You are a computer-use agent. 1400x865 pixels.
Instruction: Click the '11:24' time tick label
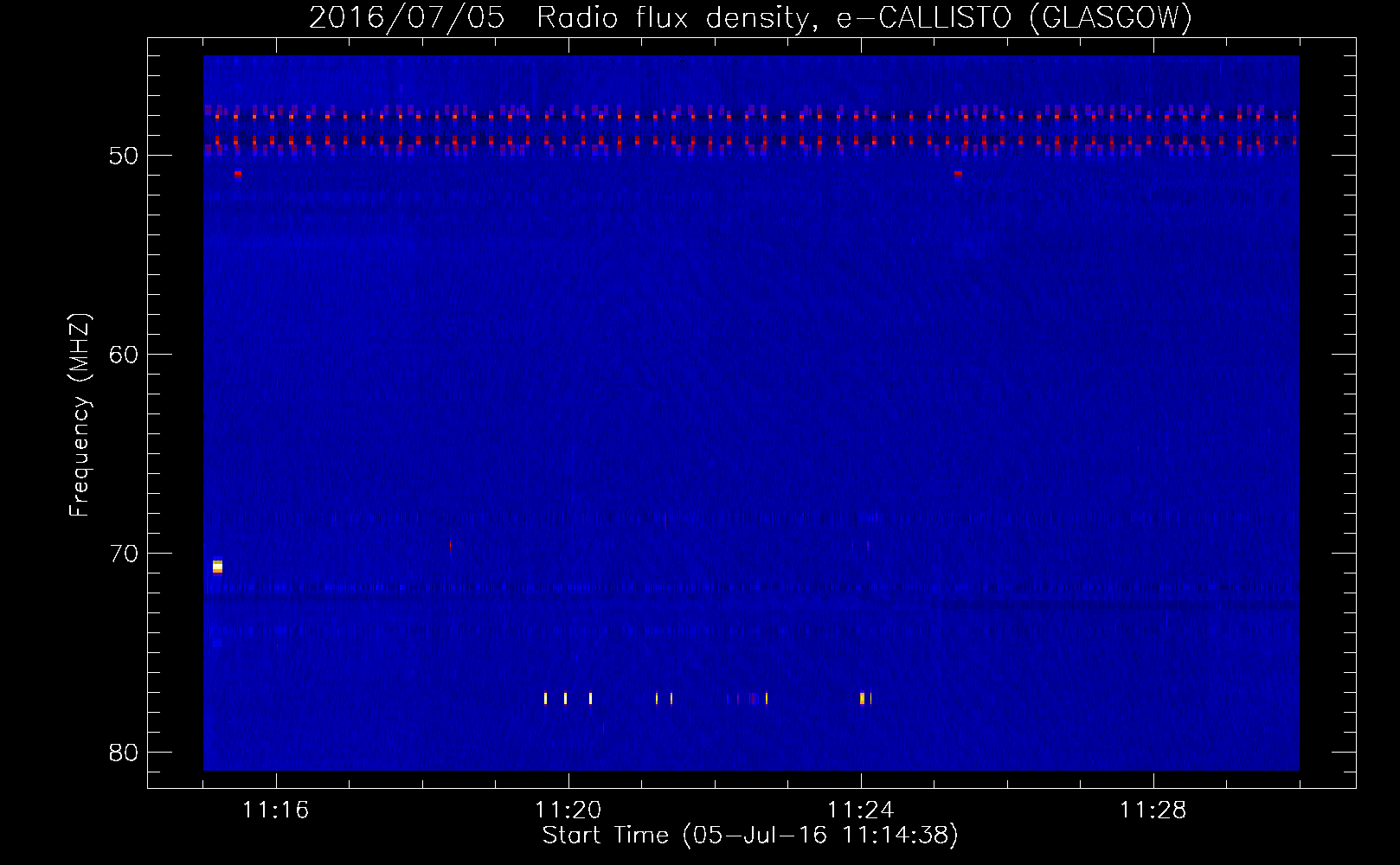point(860,811)
